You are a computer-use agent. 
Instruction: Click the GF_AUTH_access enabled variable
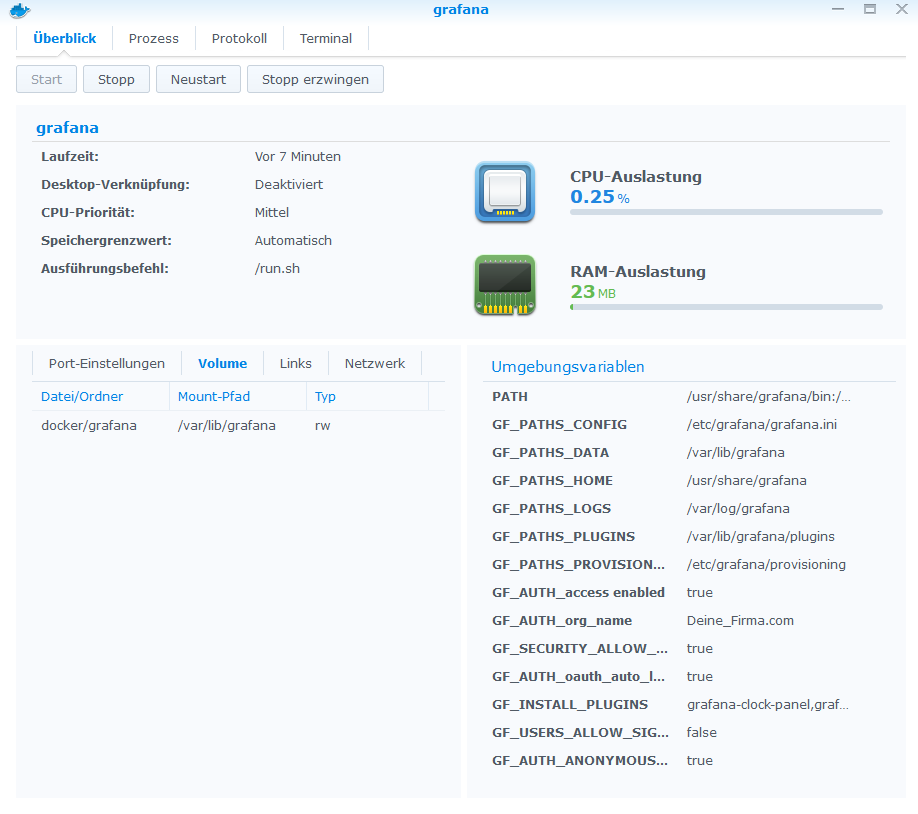[x=578, y=593]
